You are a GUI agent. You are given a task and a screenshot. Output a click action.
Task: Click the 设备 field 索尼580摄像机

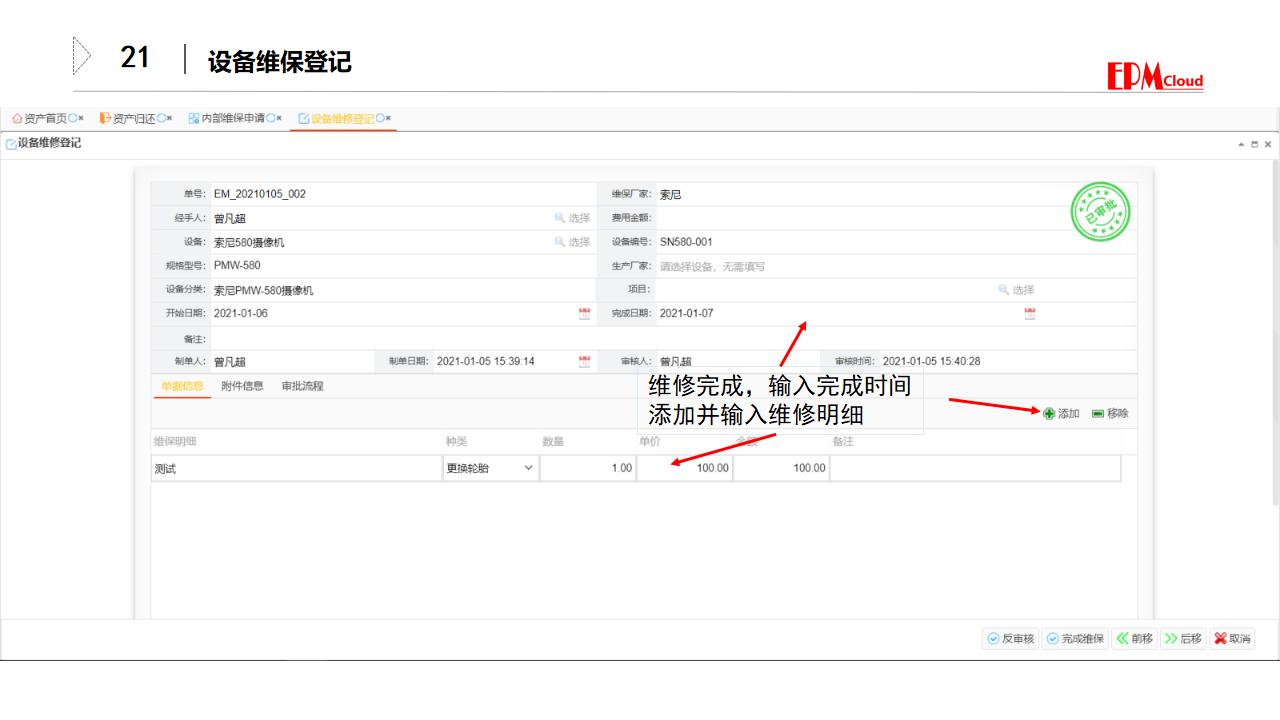click(380, 242)
